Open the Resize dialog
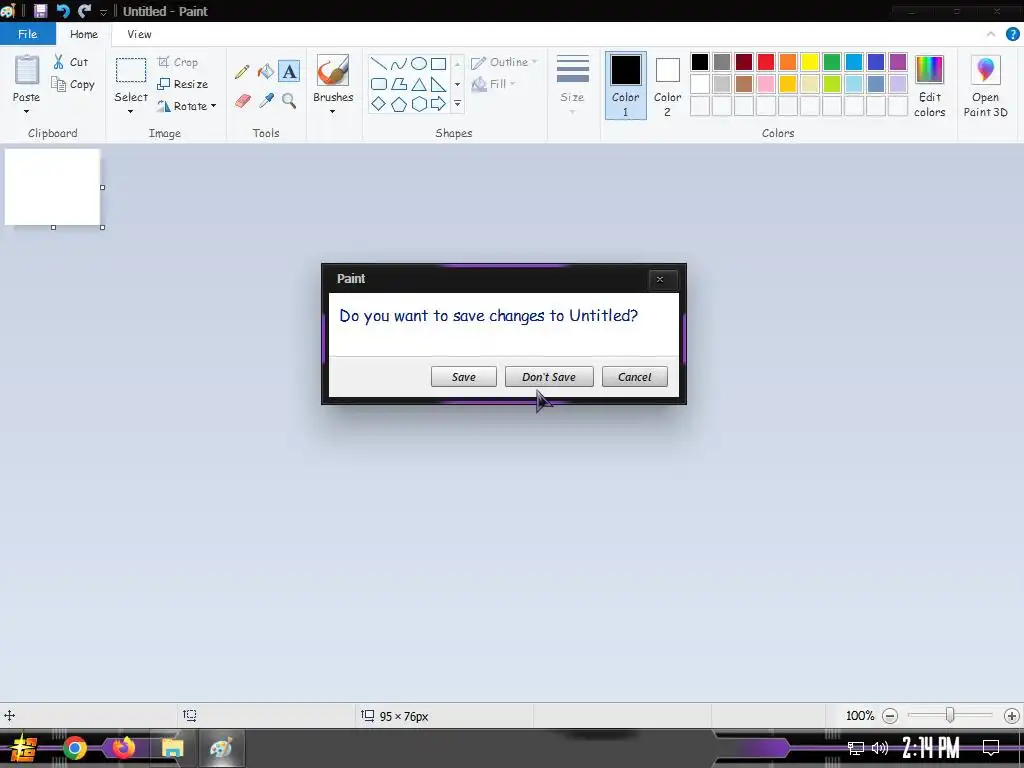The image size is (1024, 768). click(x=183, y=84)
